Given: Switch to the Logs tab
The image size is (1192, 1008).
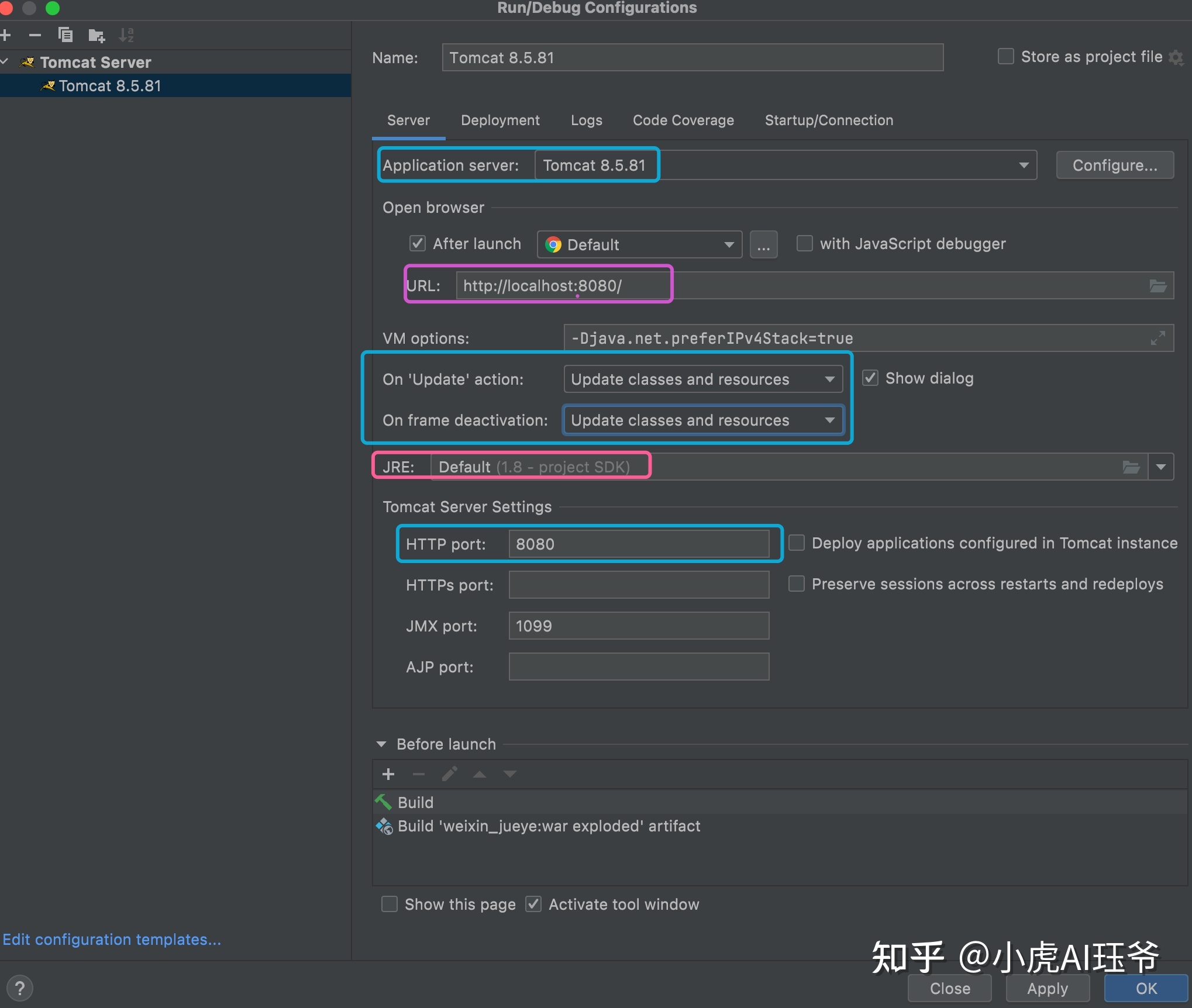Looking at the screenshot, I should tap(587, 120).
